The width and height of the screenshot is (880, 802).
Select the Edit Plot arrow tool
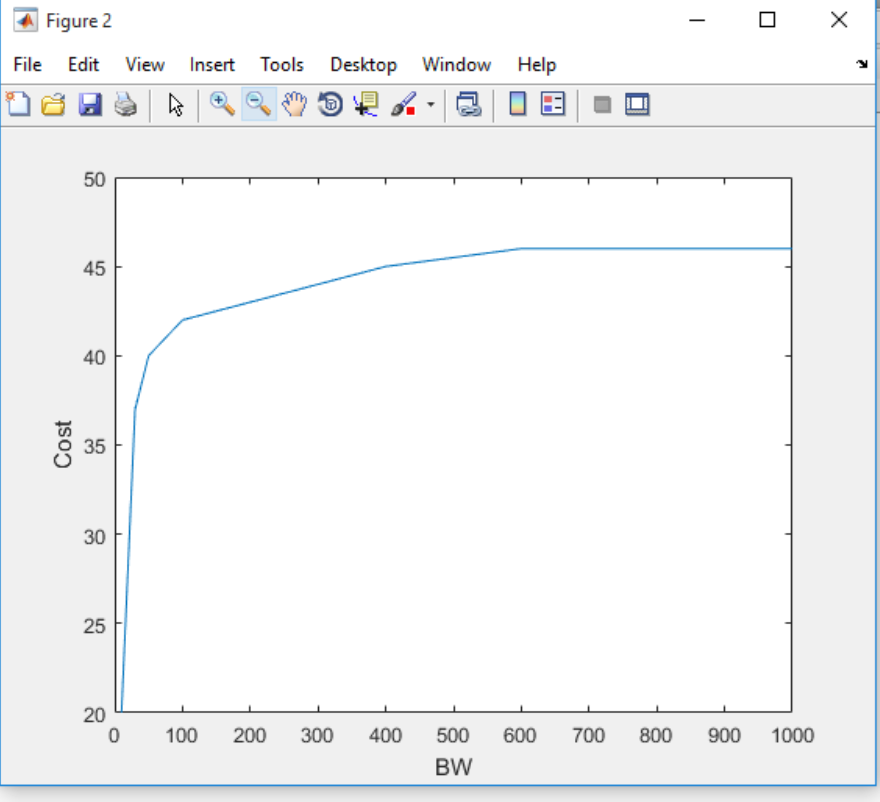[176, 104]
